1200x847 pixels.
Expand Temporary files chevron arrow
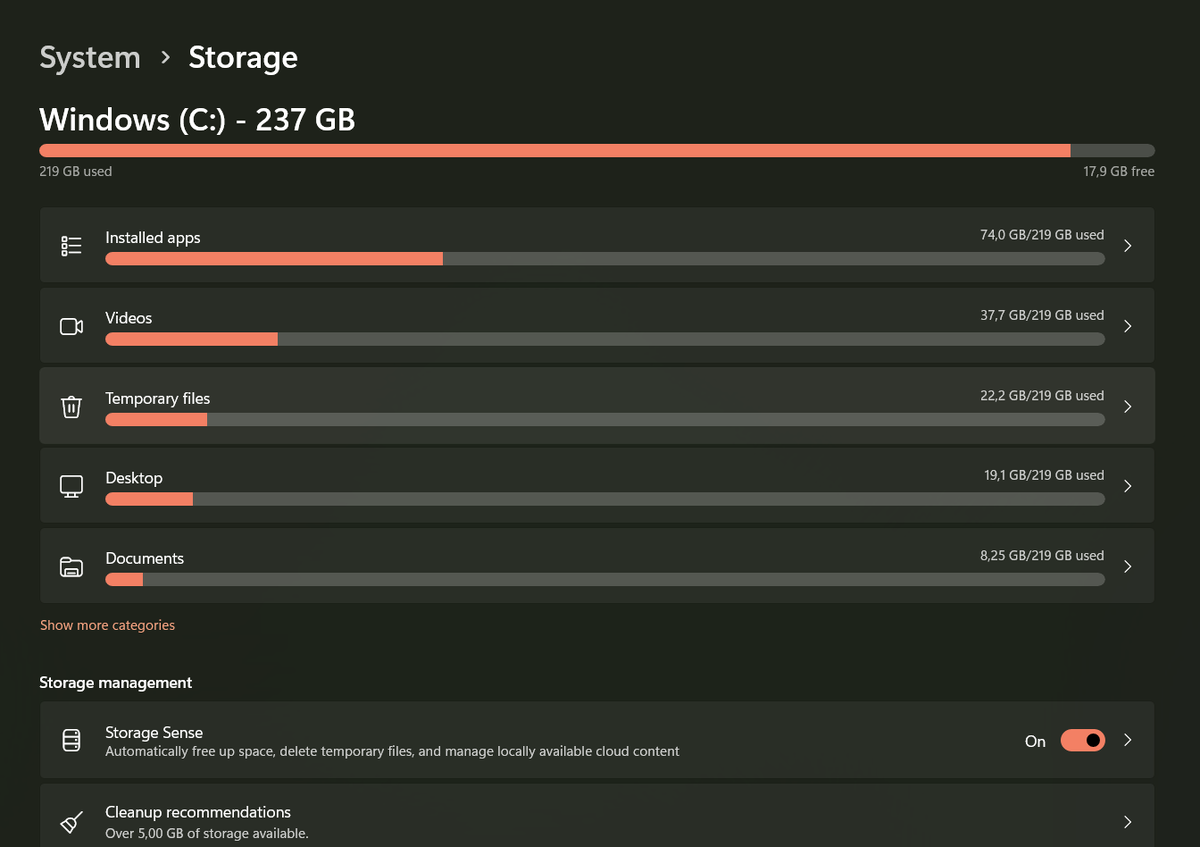[x=1127, y=407]
